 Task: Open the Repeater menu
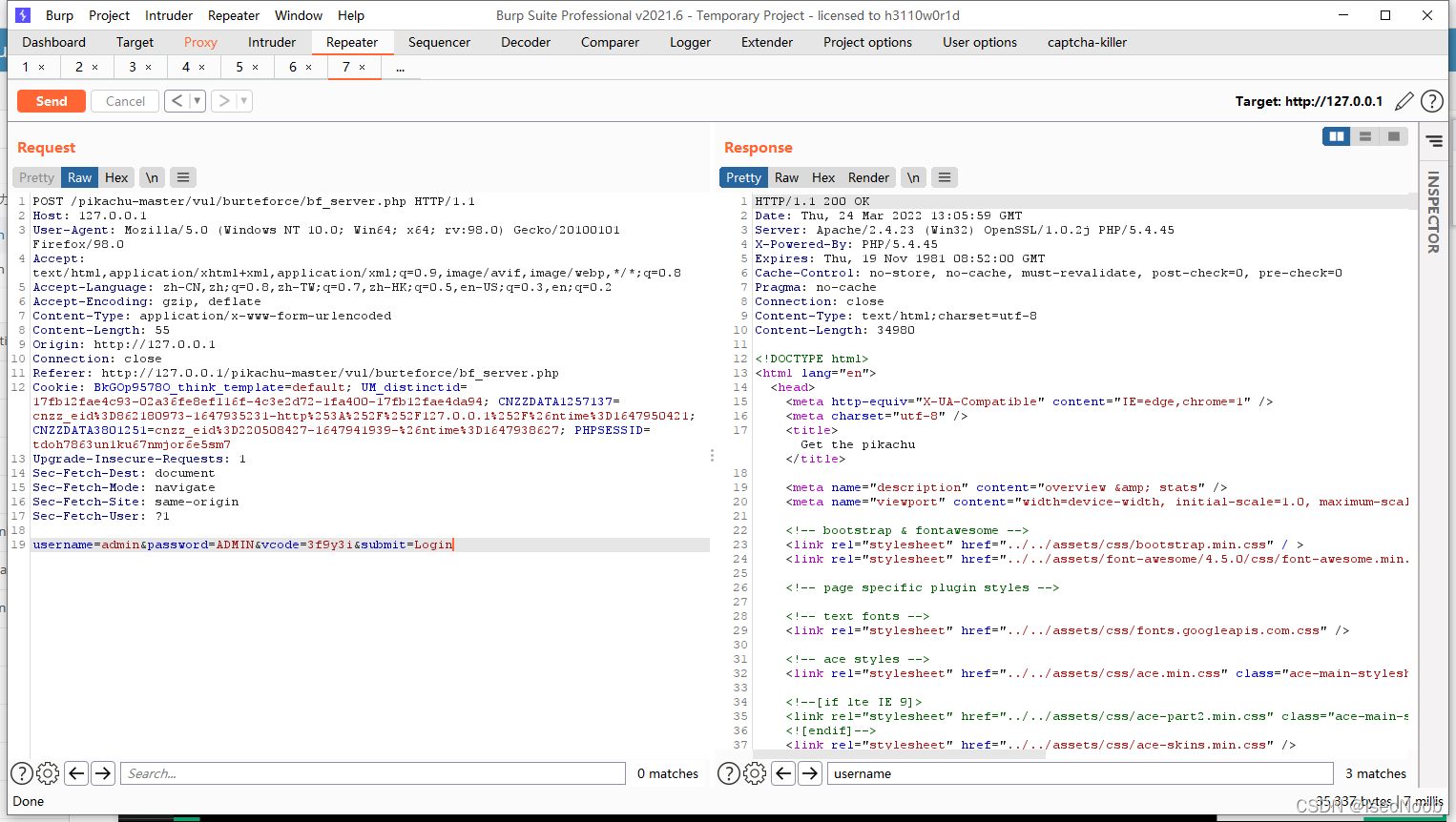(x=234, y=15)
